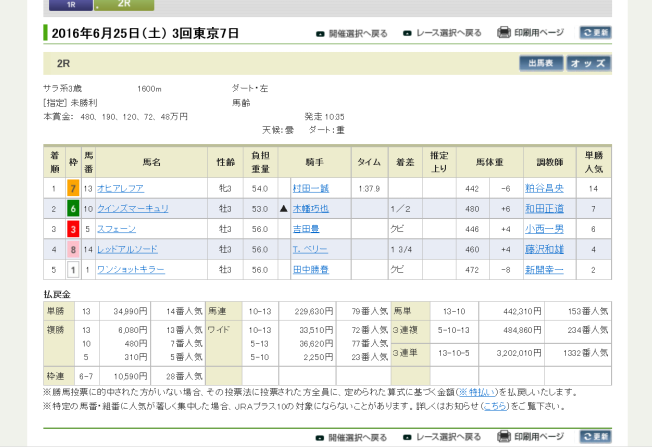The width and height of the screenshot is (652, 447).
Task: Open horse link クインズマーキュリー
Action: [133, 208]
